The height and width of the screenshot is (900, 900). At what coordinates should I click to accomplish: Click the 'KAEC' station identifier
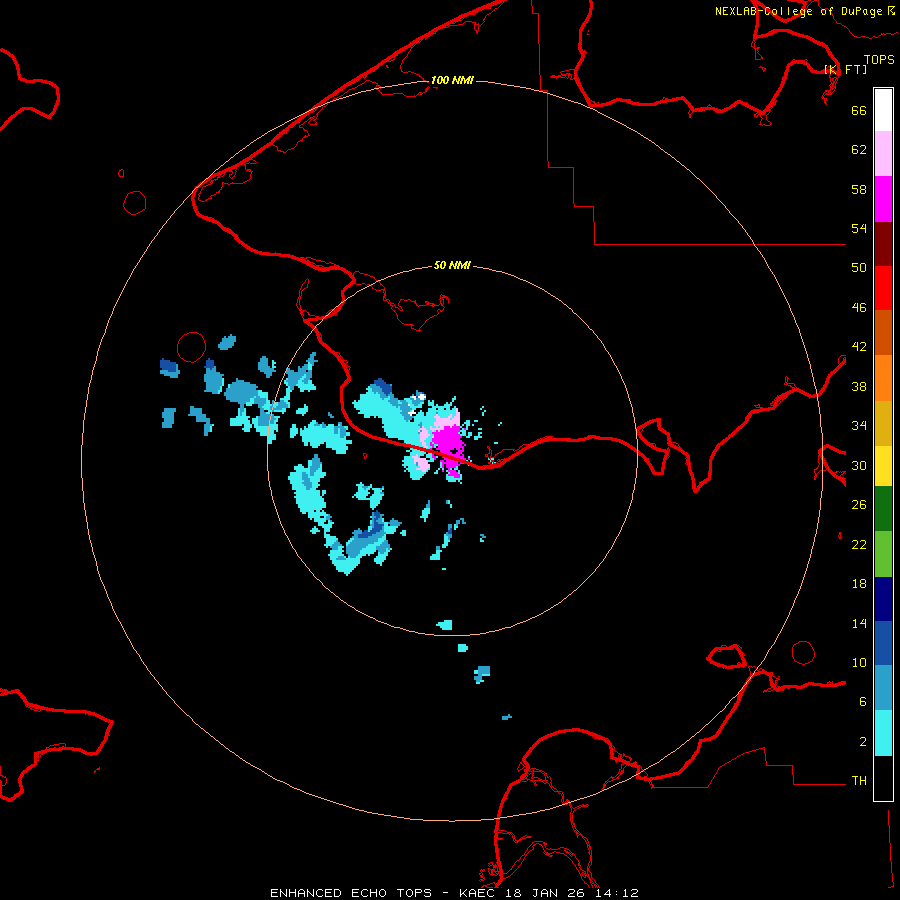(x=477, y=893)
